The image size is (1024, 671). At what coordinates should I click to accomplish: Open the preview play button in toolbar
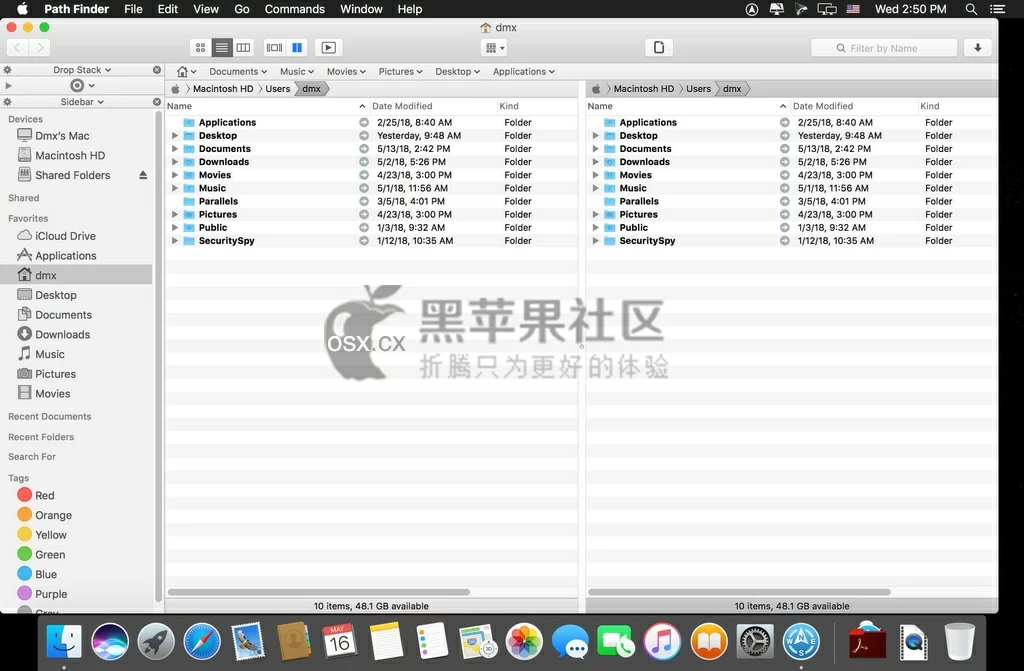pos(328,48)
